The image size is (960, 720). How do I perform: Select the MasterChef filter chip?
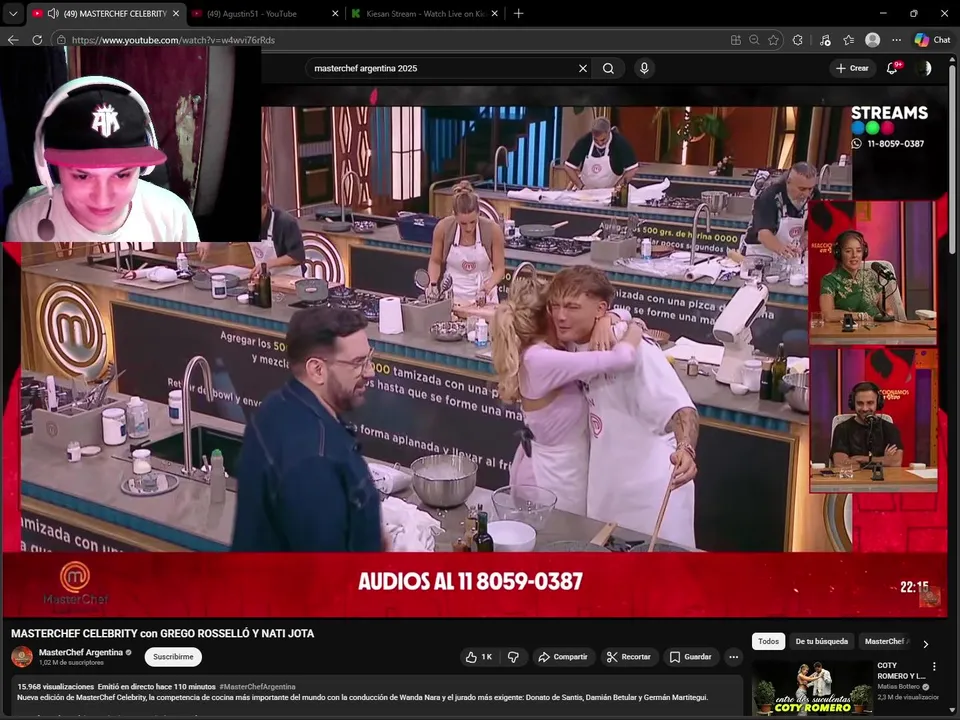tap(887, 641)
